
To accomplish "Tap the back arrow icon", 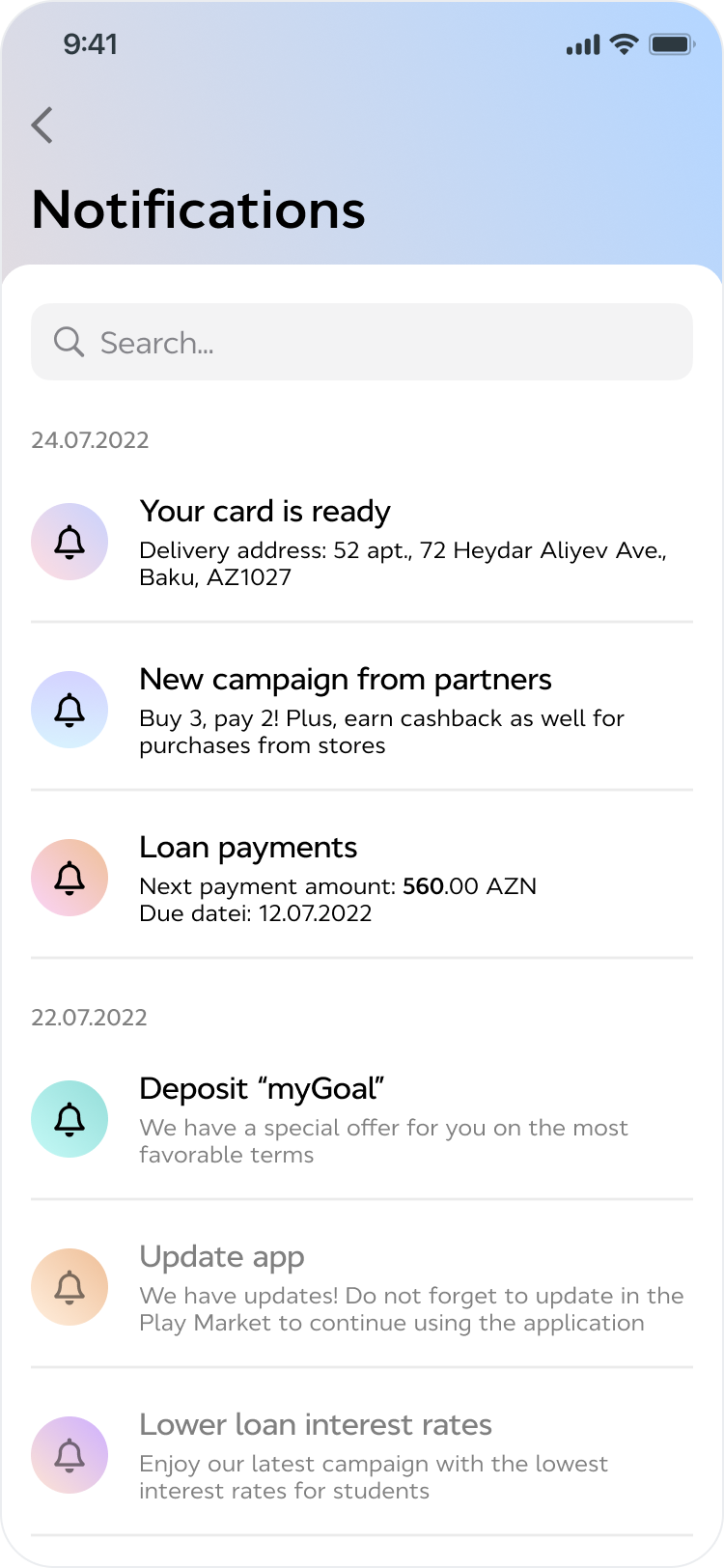I will click(x=42, y=126).
